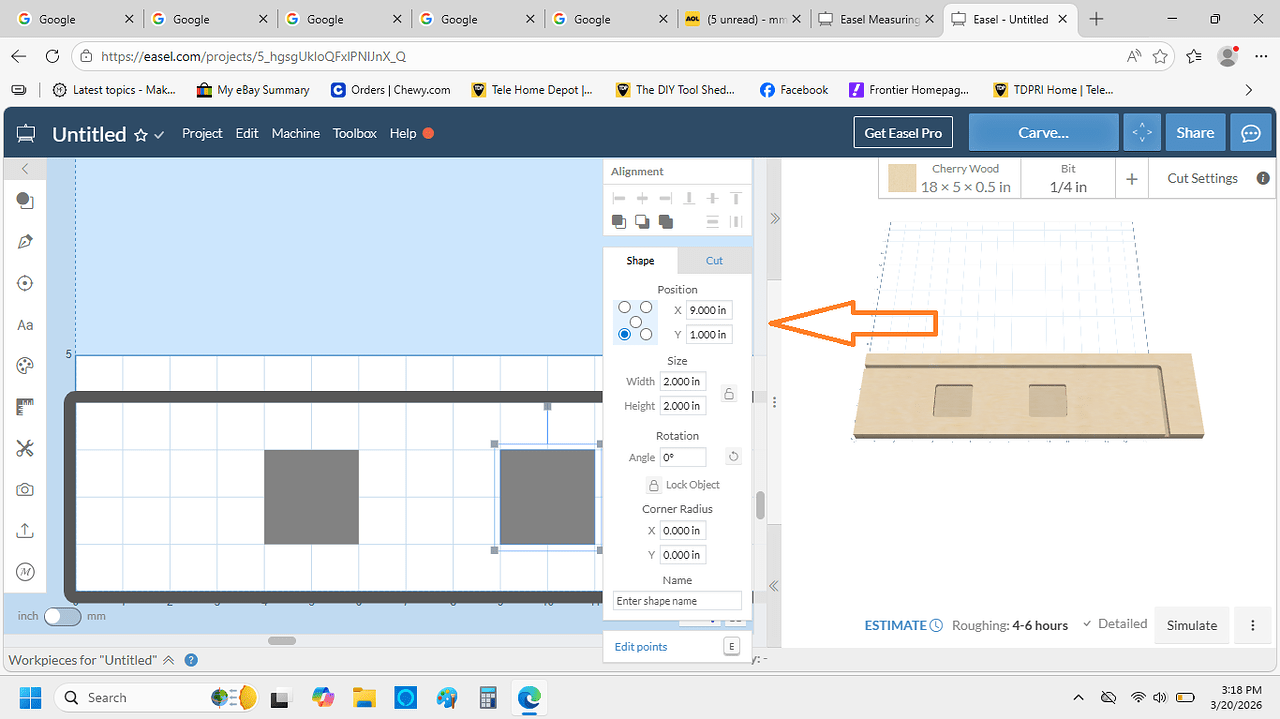
Task: Click the Share button
Action: pyautogui.click(x=1195, y=133)
